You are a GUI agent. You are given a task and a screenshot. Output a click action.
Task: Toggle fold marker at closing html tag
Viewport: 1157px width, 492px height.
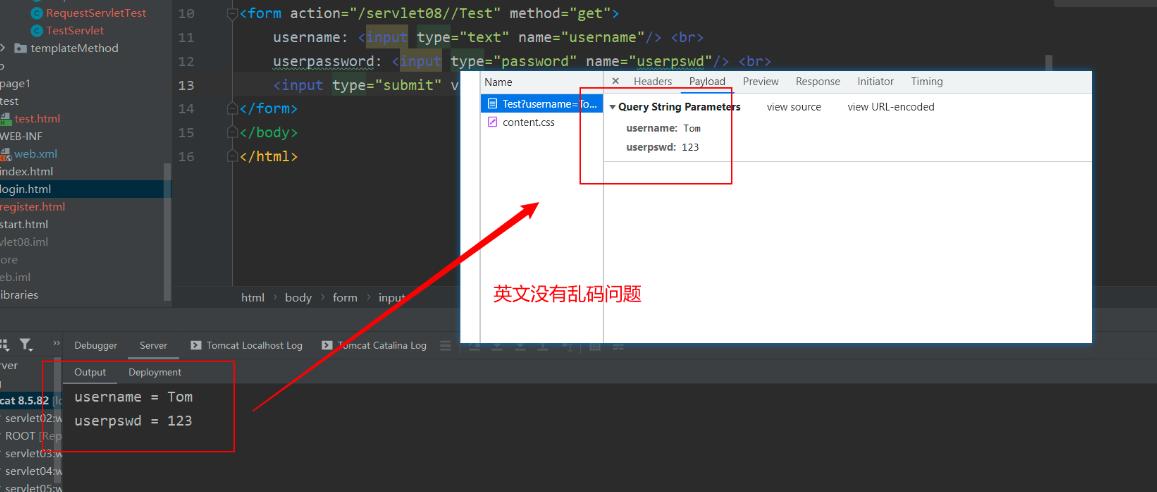233,156
